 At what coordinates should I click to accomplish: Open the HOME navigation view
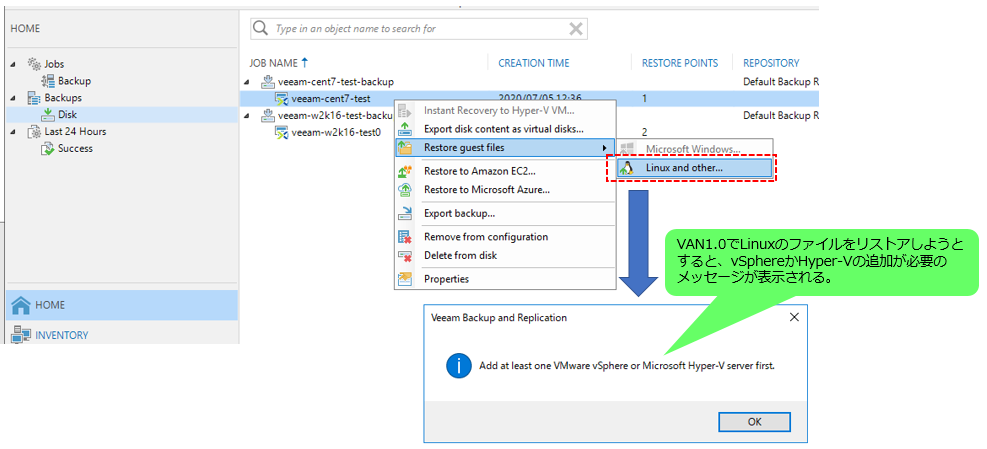122,305
